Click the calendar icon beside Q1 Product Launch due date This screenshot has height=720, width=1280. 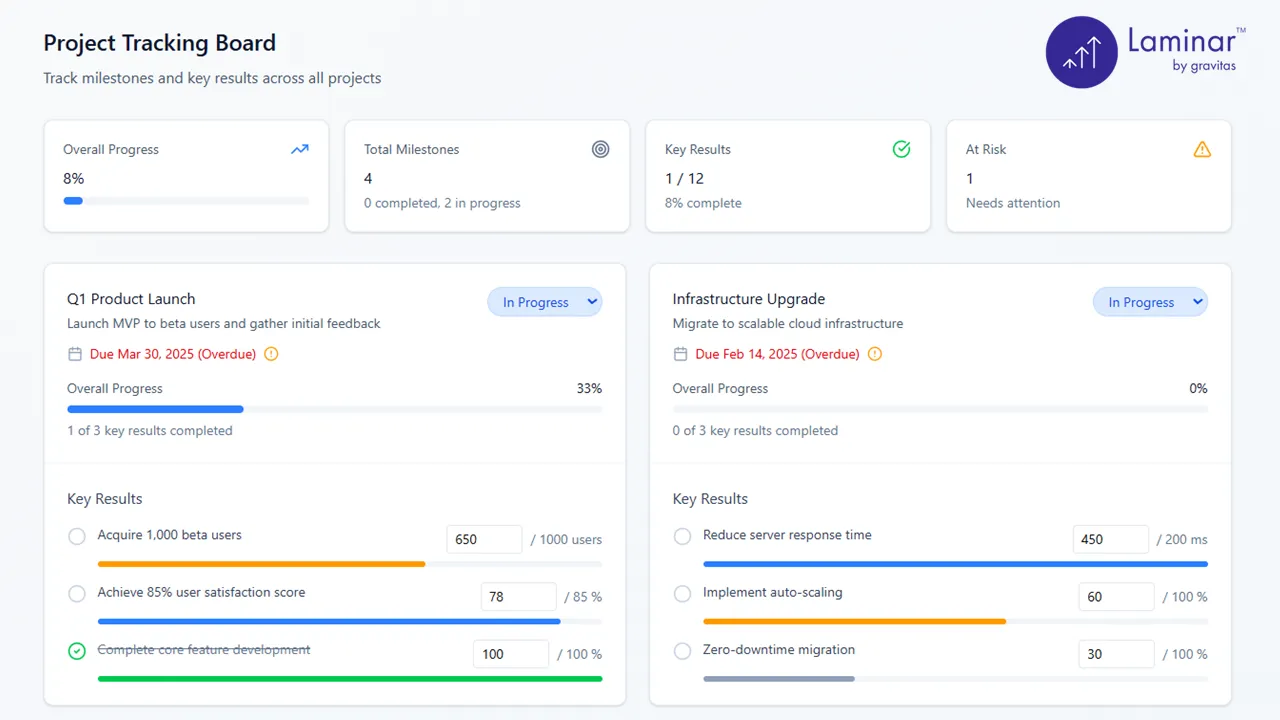pyautogui.click(x=75, y=354)
